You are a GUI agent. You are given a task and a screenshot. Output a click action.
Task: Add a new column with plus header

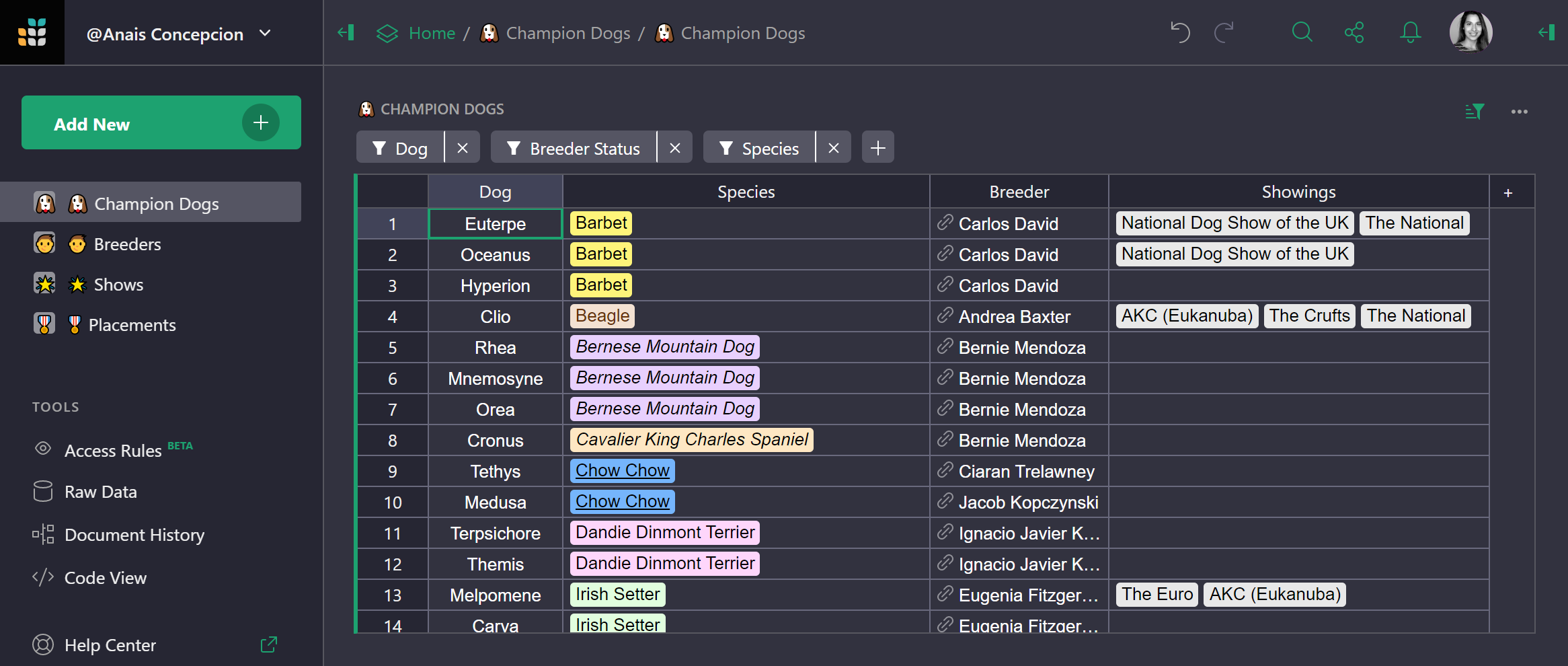click(1508, 193)
